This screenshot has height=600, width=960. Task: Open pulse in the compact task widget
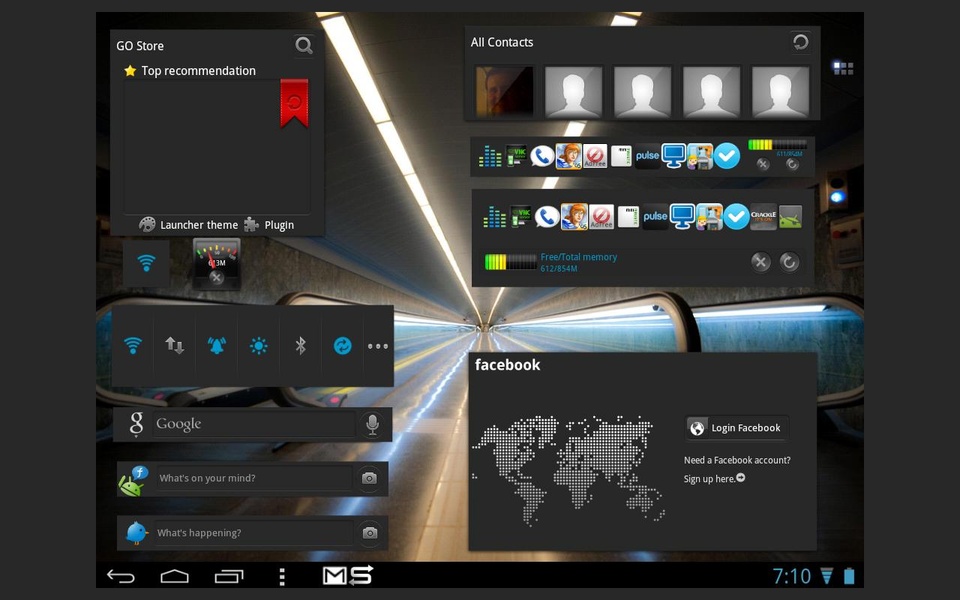[647, 156]
